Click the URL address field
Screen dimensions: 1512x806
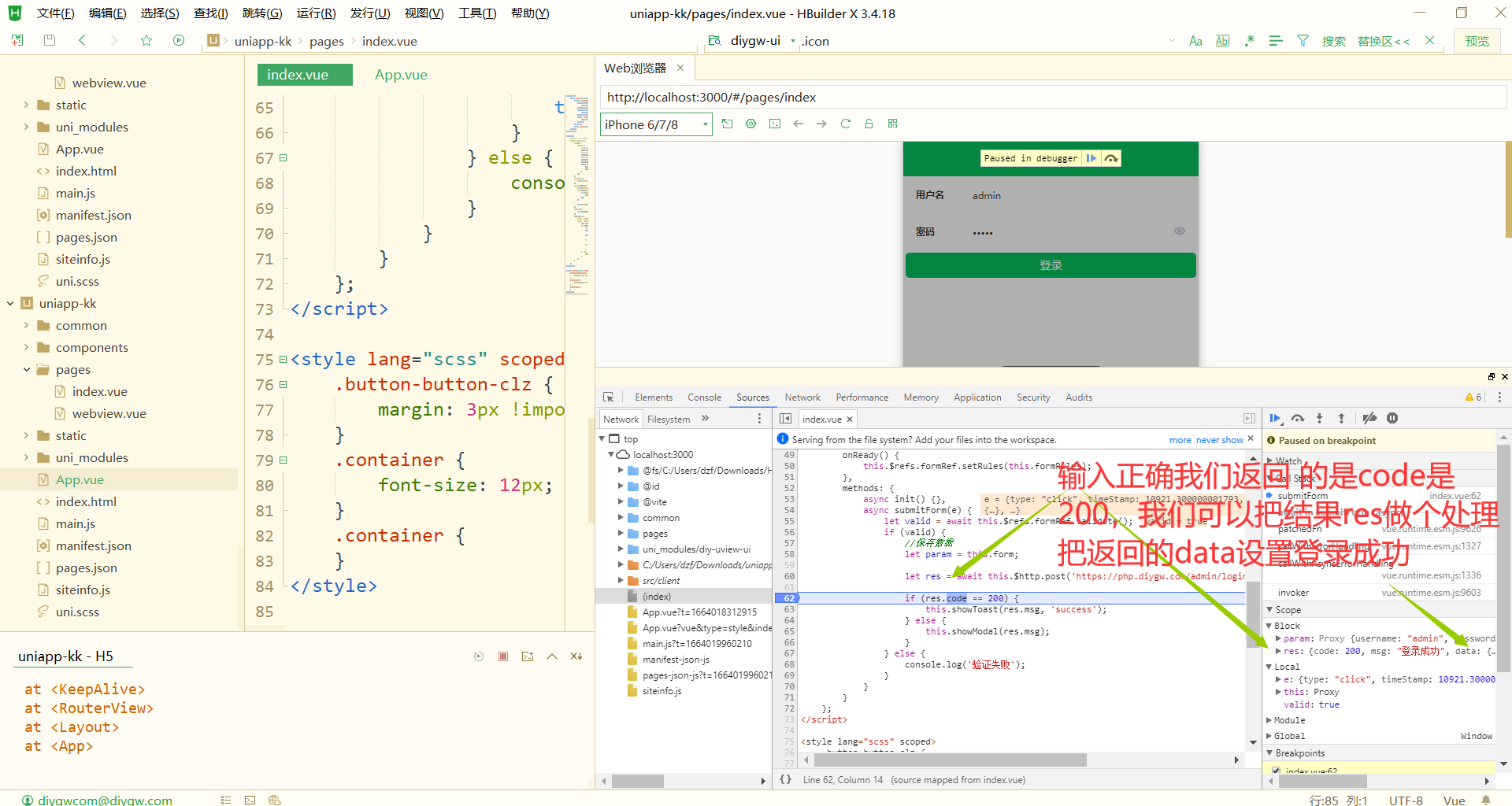pyautogui.click(x=1053, y=97)
